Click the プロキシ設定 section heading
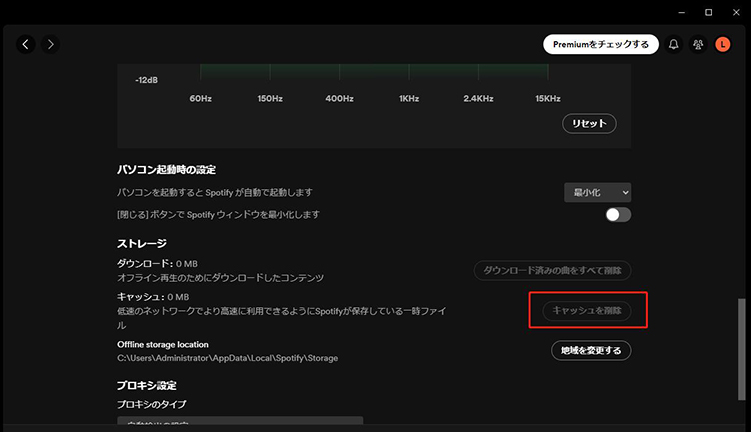This screenshot has height=432, width=751. point(147,386)
